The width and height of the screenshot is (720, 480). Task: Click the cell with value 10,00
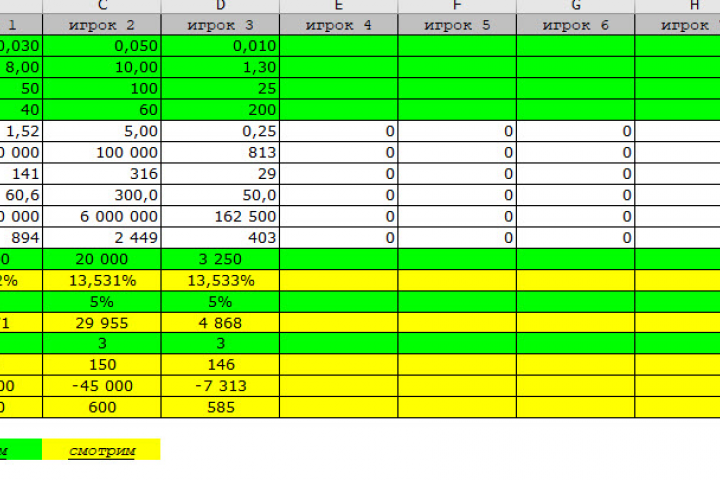click(x=102, y=67)
